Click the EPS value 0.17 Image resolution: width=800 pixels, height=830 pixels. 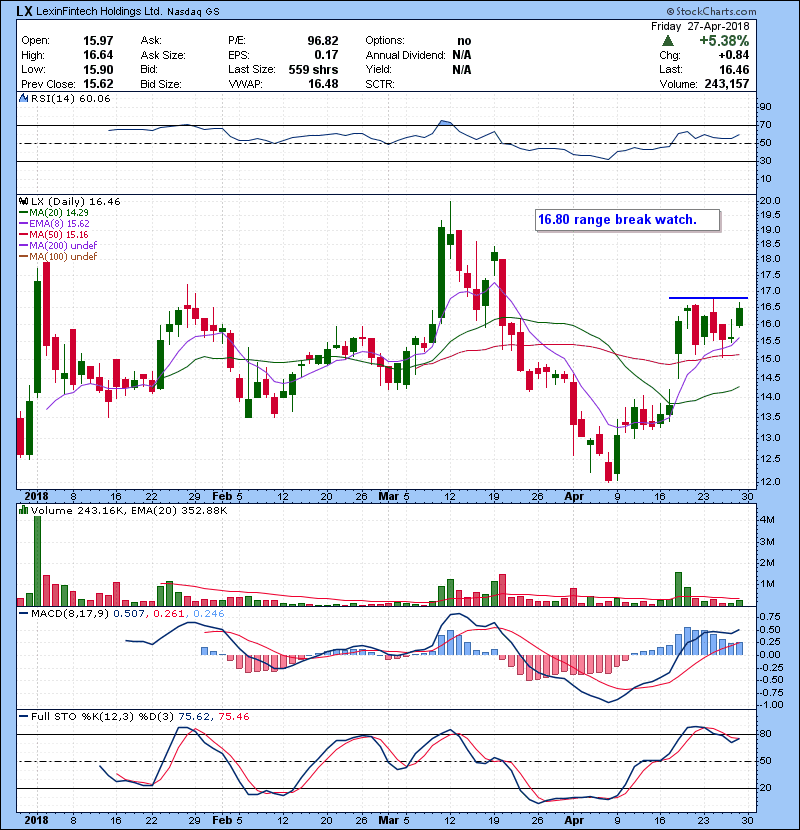coord(326,55)
